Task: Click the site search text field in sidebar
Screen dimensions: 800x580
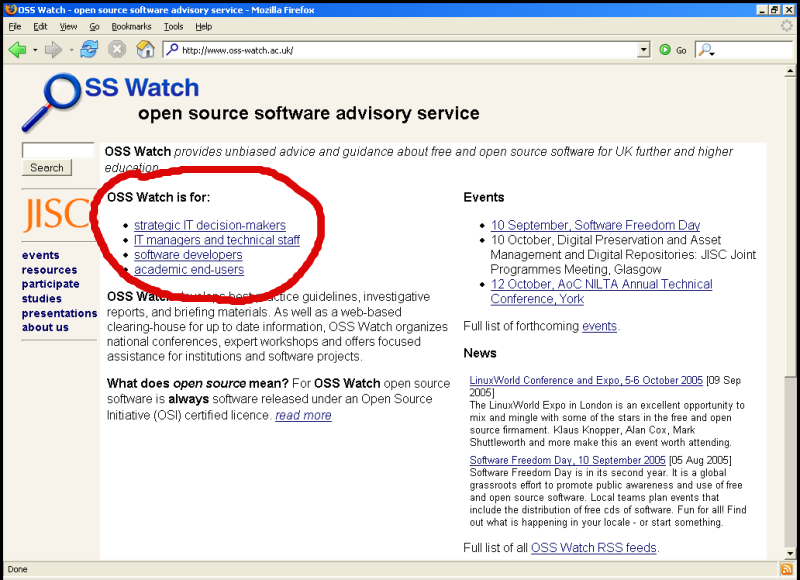Action: coord(58,150)
